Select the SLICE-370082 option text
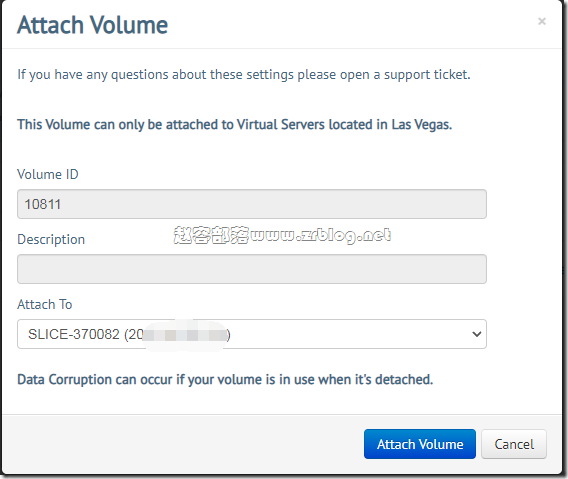Screen dimensions: 568x479 pyautogui.click(x=74, y=334)
